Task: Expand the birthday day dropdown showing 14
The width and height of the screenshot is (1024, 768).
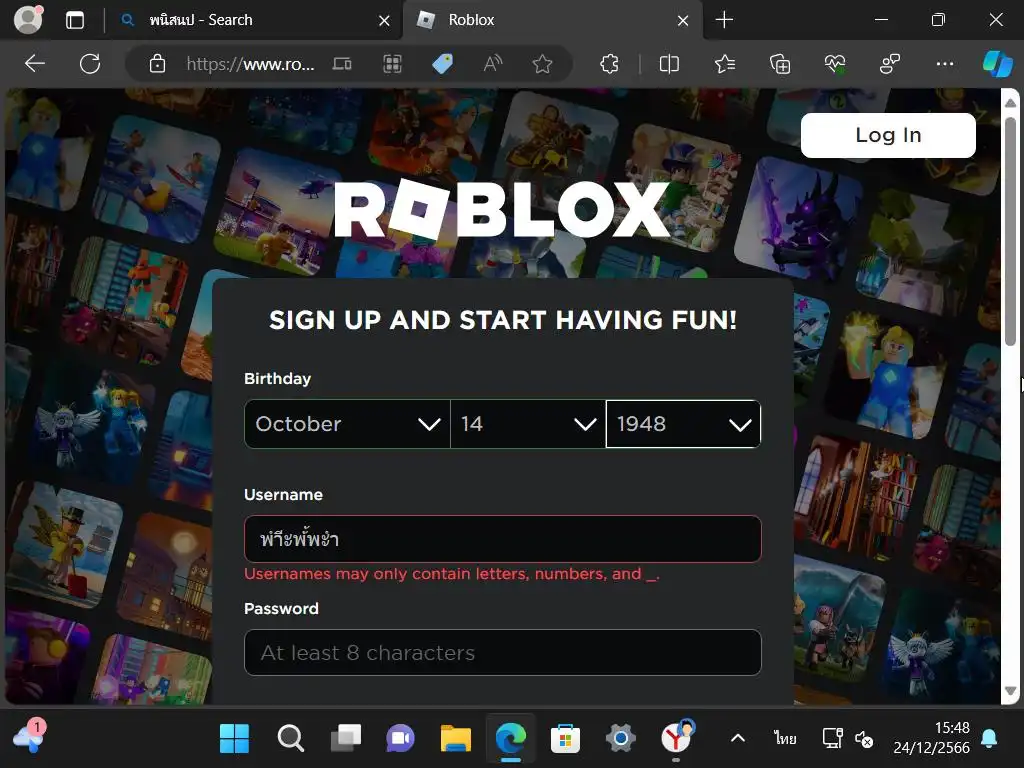Action: [528, 424]
